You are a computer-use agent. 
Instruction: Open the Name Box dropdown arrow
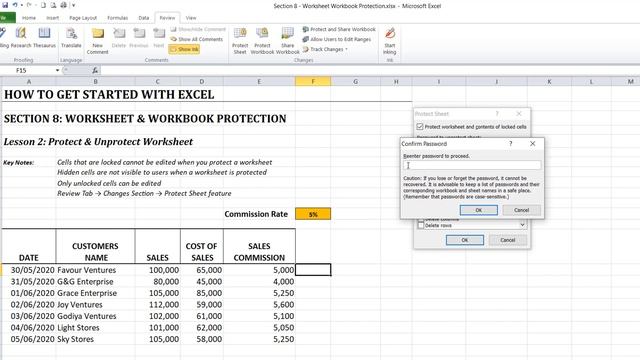57,71
